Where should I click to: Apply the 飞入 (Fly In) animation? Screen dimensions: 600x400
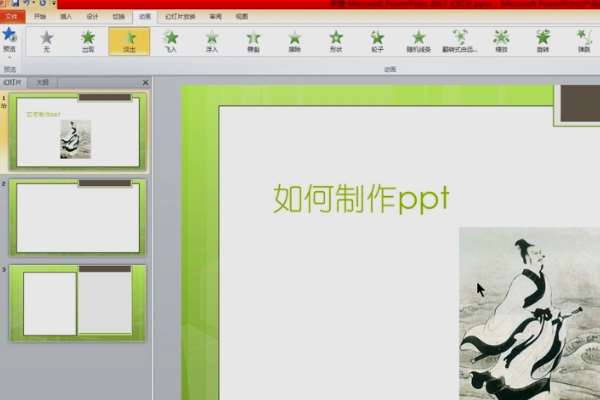171,41
